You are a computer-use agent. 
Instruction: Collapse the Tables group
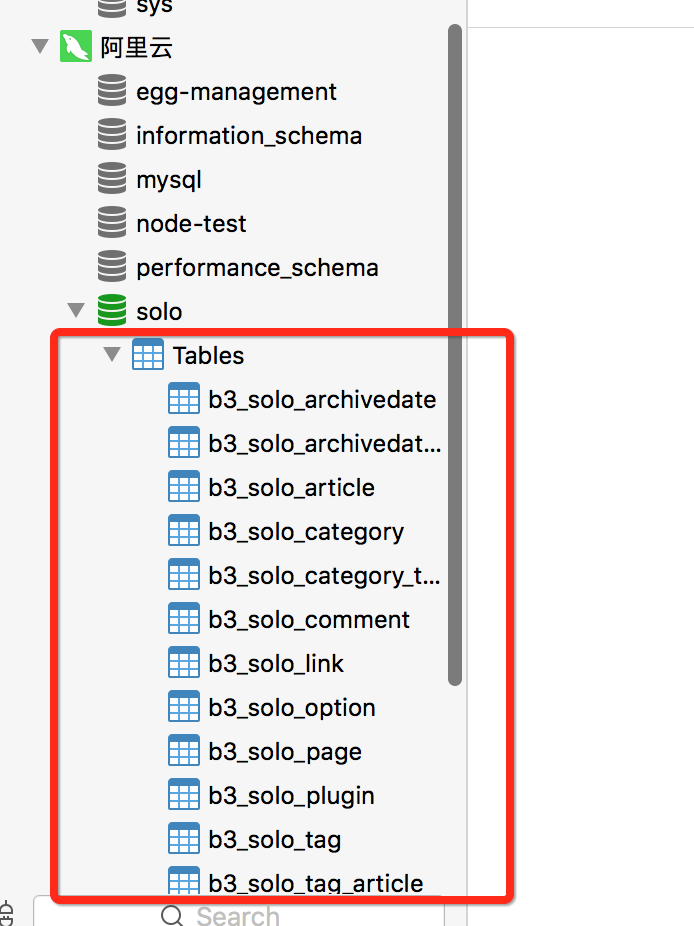click(112, 355)
